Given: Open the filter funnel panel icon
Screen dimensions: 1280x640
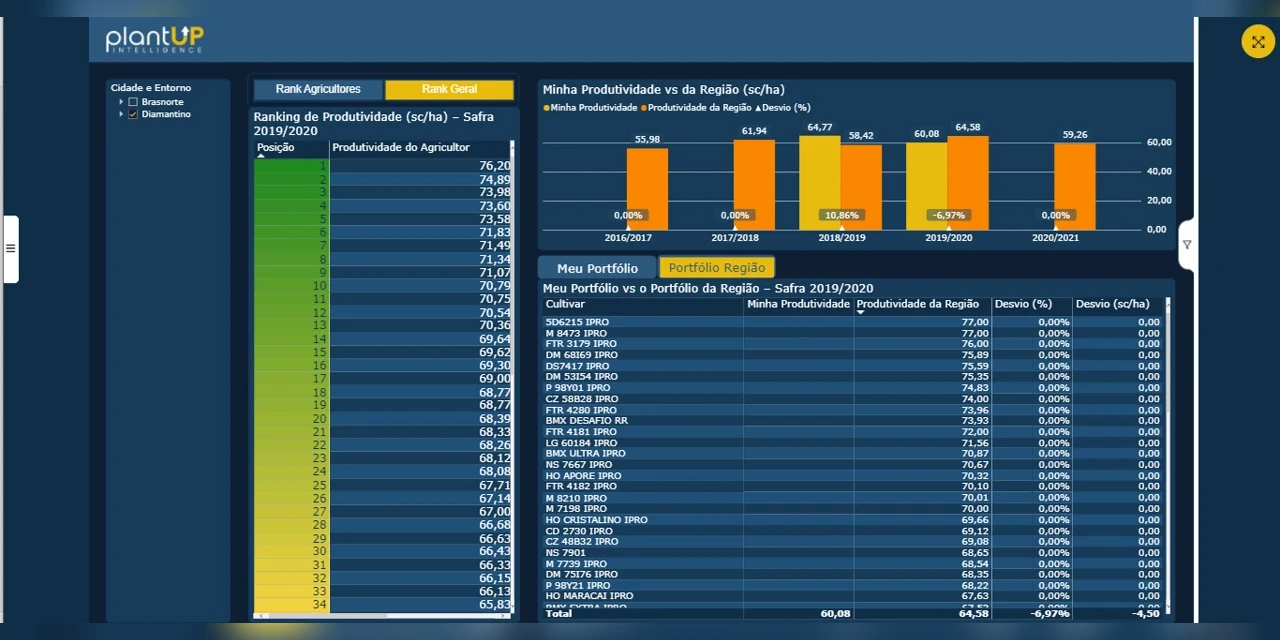Looking at the screenshot, I should (x=1187, y=244).
